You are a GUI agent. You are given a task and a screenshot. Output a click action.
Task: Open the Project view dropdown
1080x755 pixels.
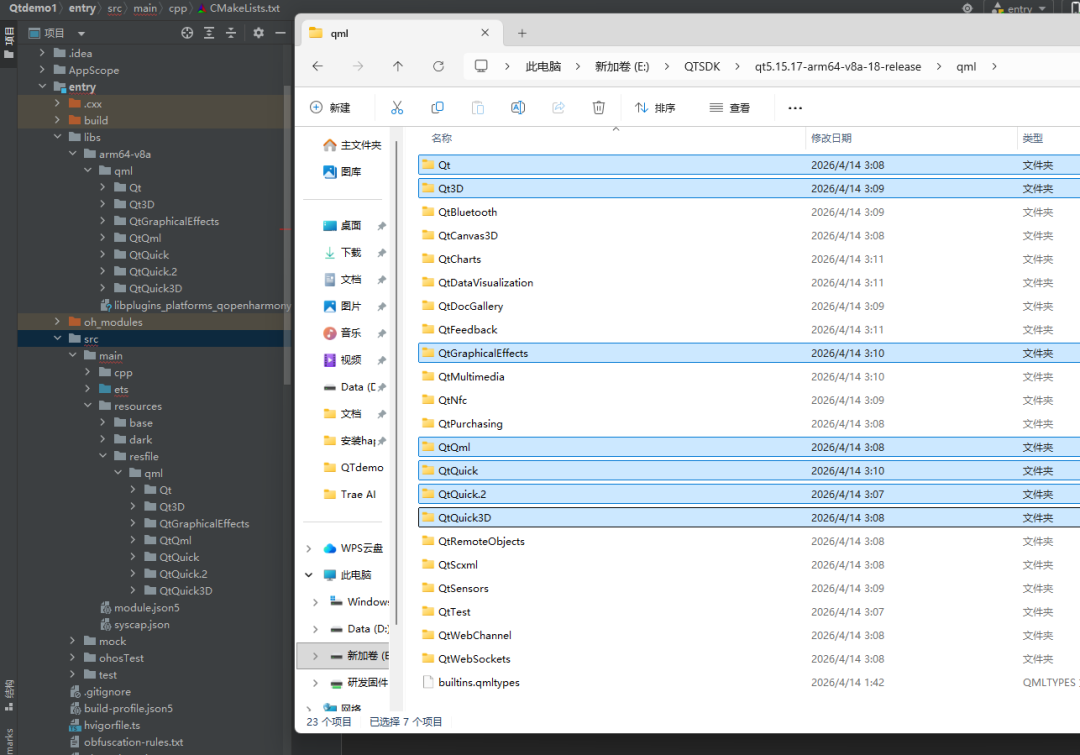click(81, 33)
